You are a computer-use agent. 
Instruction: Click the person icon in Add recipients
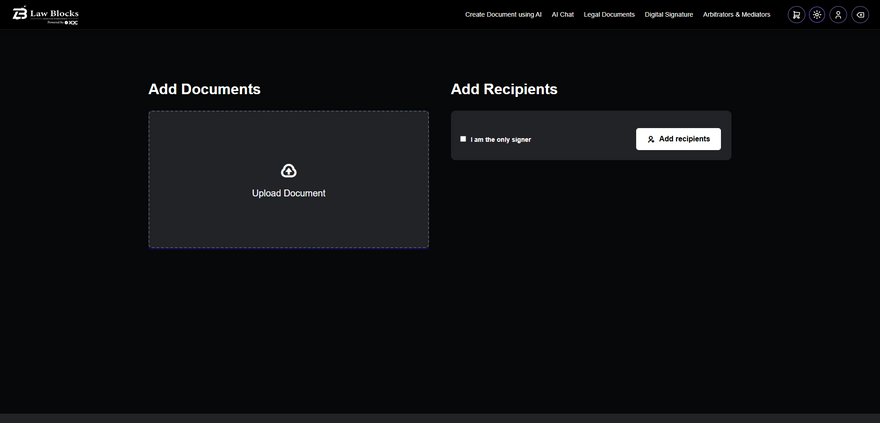coord(651,139)
